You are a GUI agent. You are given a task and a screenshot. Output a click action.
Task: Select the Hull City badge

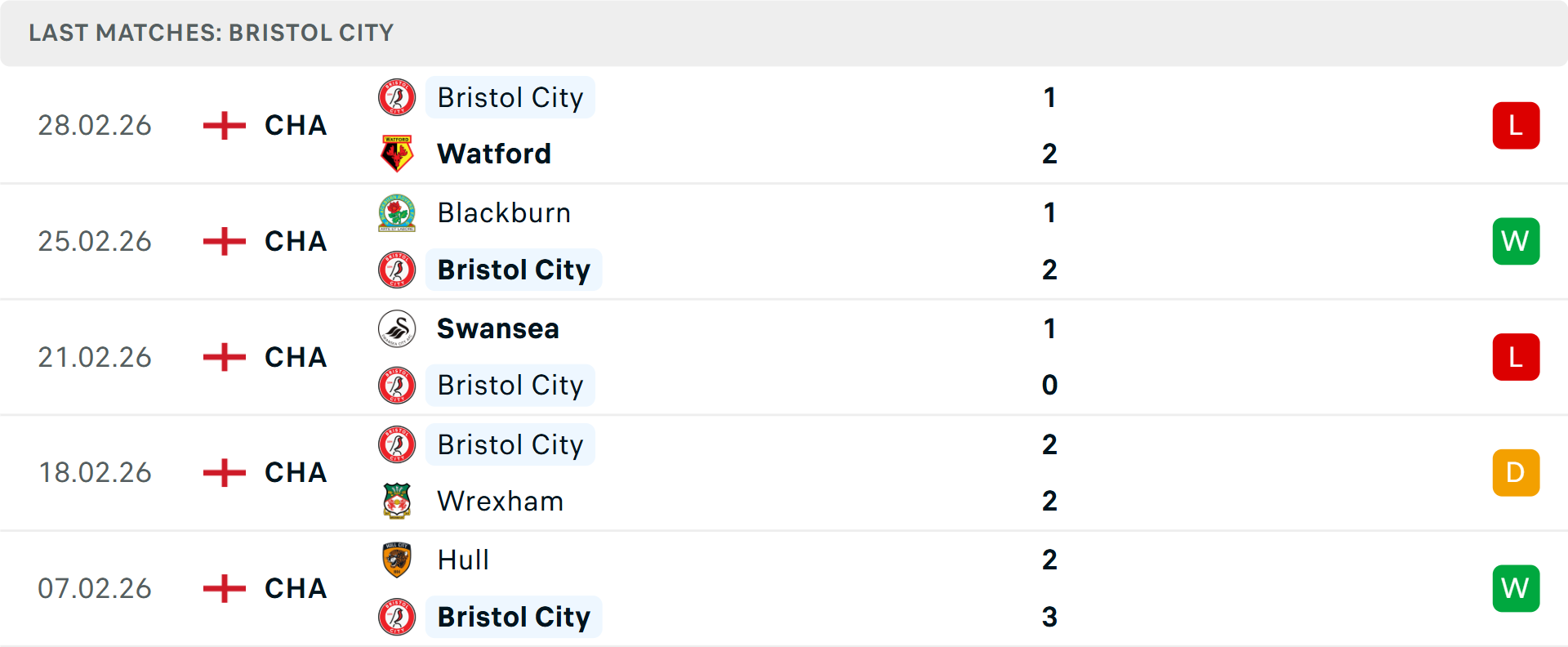397,560
